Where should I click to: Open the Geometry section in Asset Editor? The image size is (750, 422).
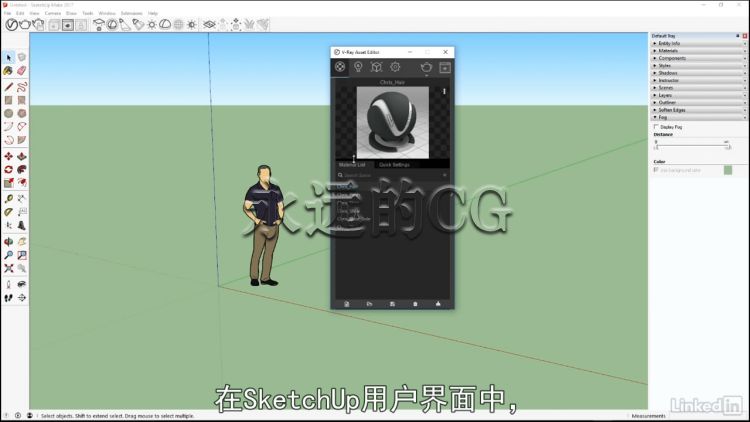(376, 67)
